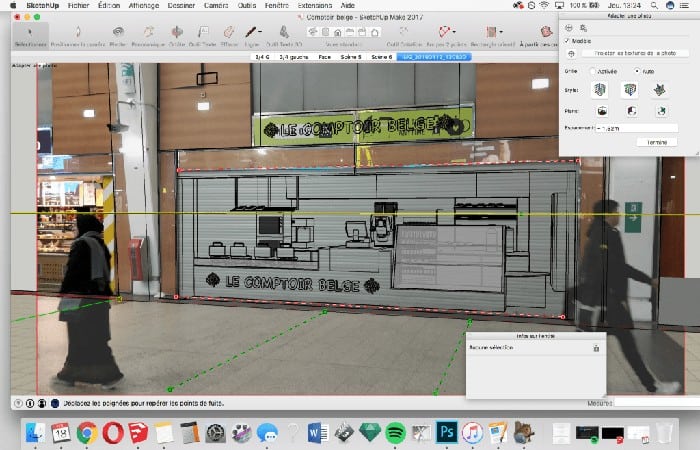The height and width of the screenshot is (450, 700).
Task: Open the Dessiner menu
Action: pyautogui.click(x=181, y=5)
